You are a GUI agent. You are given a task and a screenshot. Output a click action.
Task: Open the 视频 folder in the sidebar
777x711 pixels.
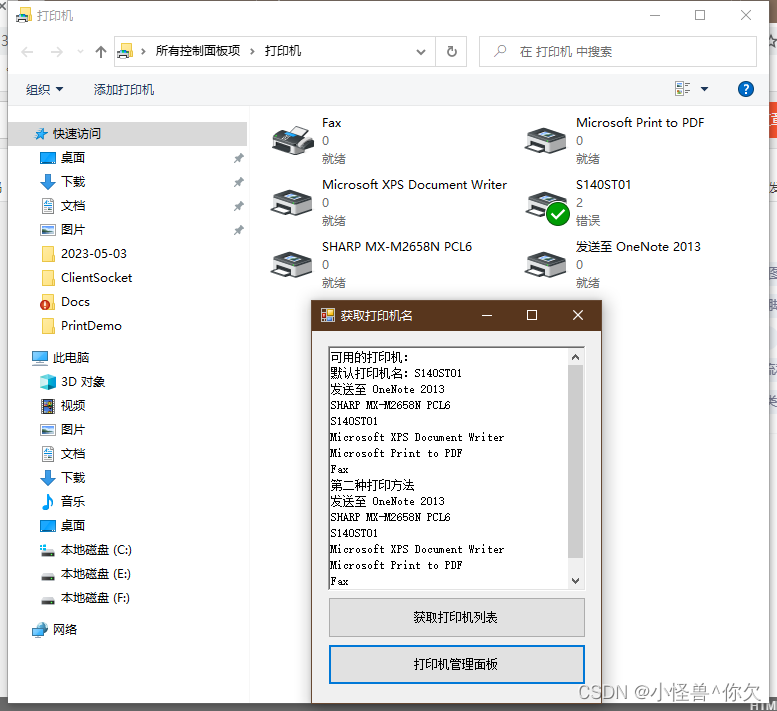coord(63,406)
